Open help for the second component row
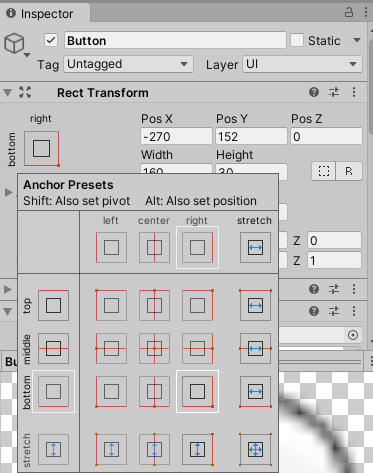Image resolution: width=373 pixels, height=473 pixels. point(314,289)
